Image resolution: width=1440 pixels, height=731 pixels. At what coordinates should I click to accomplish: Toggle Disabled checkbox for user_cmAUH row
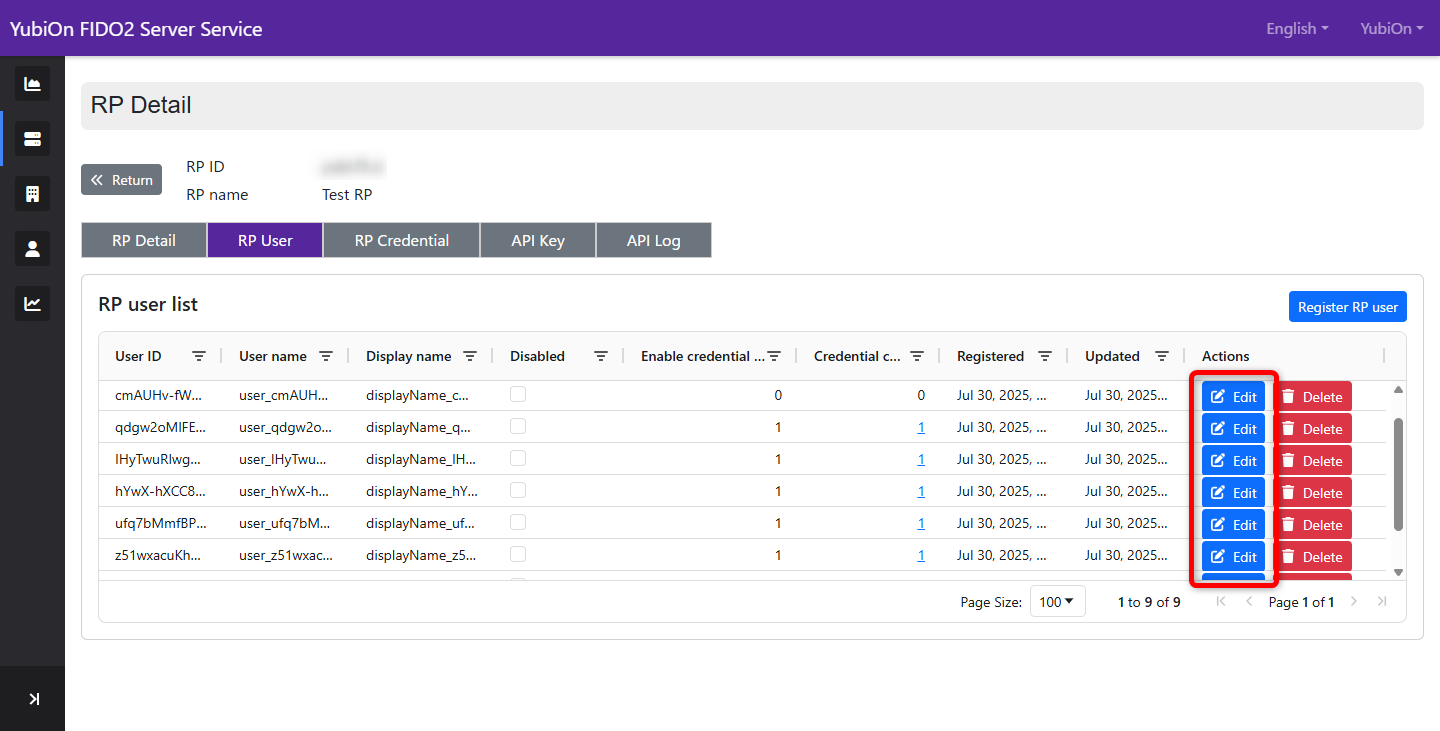tap(518, 394)
